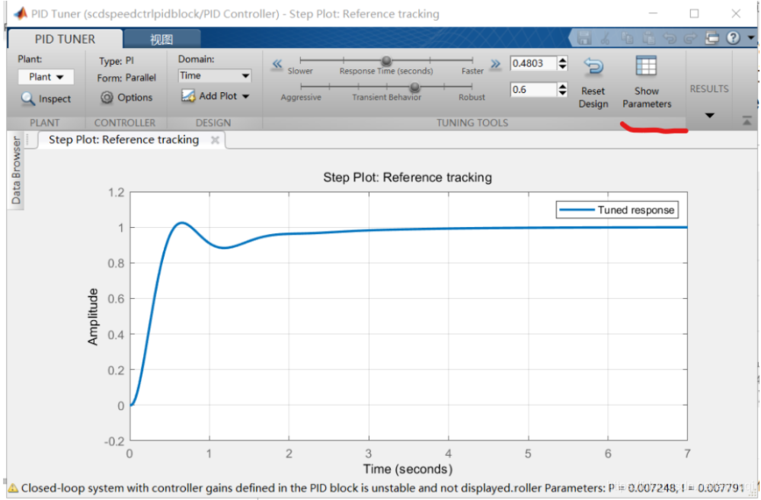Switch to the 视图 ribbon tab

[x=161, y=39]
